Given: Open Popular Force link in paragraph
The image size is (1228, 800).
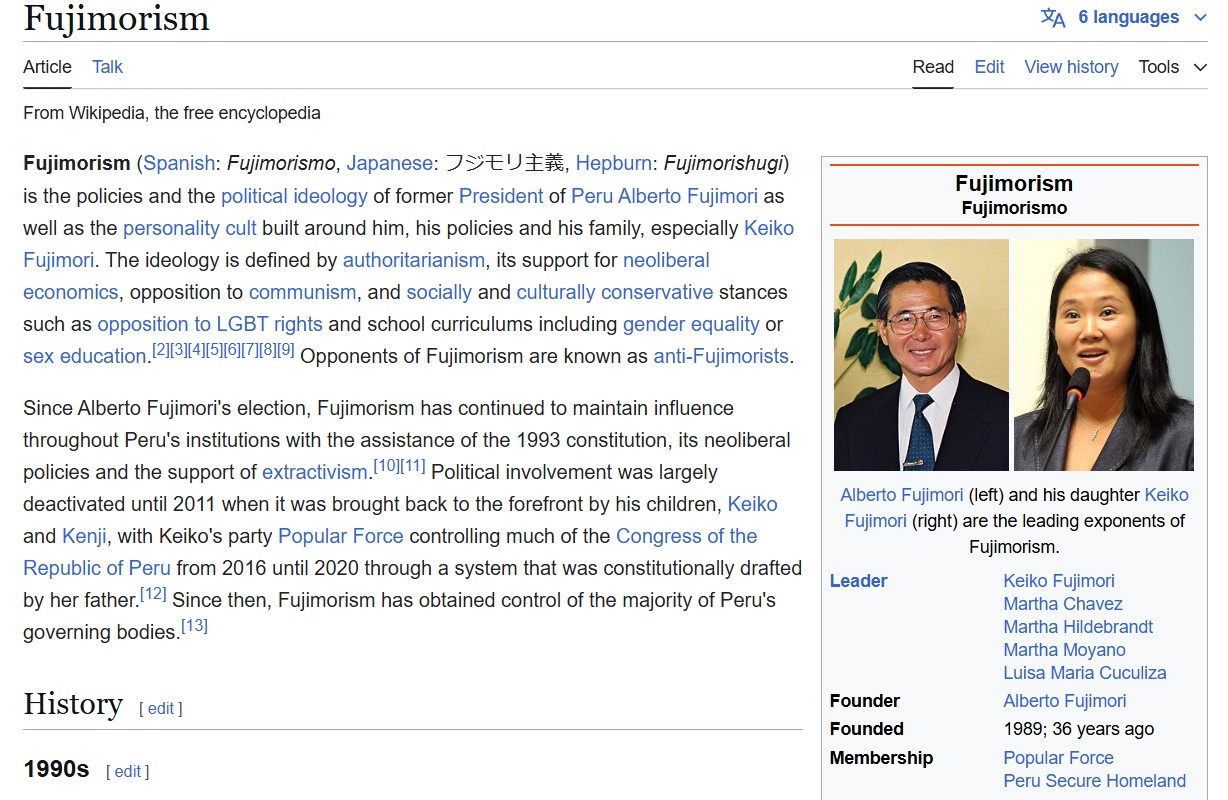Looking at the screenshot, I should pyautogui.click(x=341, y=536).
